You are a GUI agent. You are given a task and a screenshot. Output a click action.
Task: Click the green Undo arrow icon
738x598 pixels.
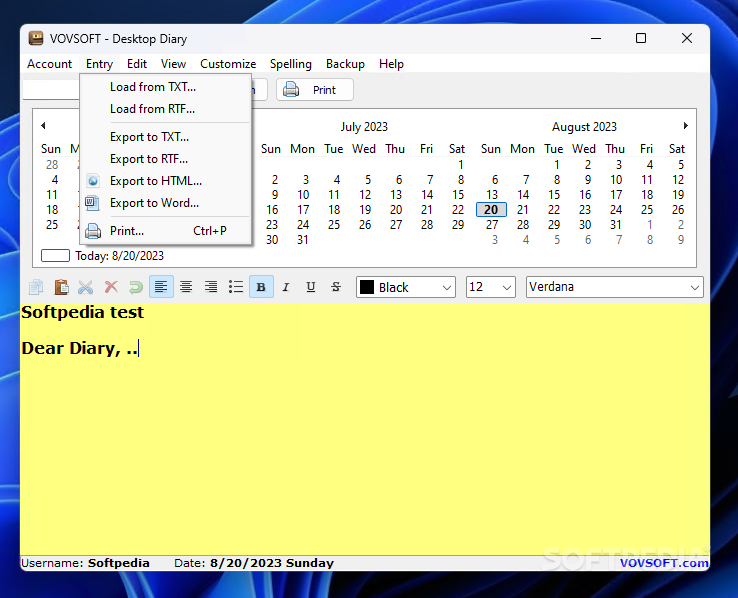point(136,287)
